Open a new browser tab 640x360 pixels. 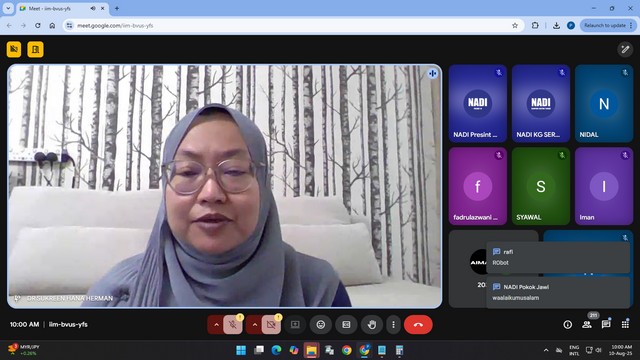tap(117, 8)
